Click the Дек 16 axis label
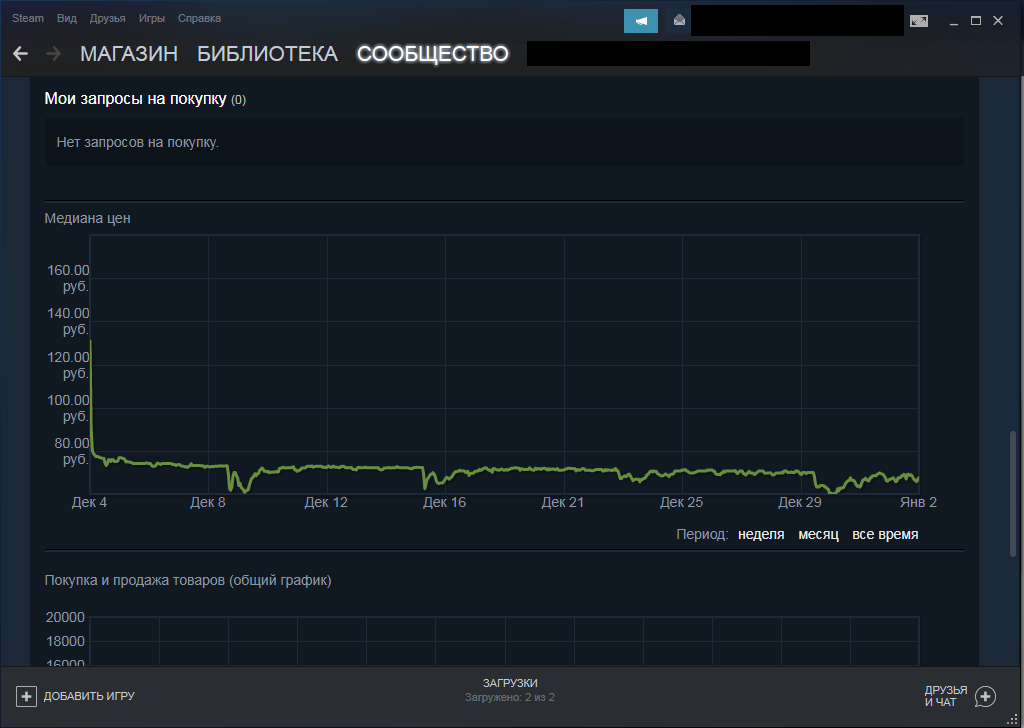Image resolution: width=1024 pixels, height=728 pixels. point(444,502)
